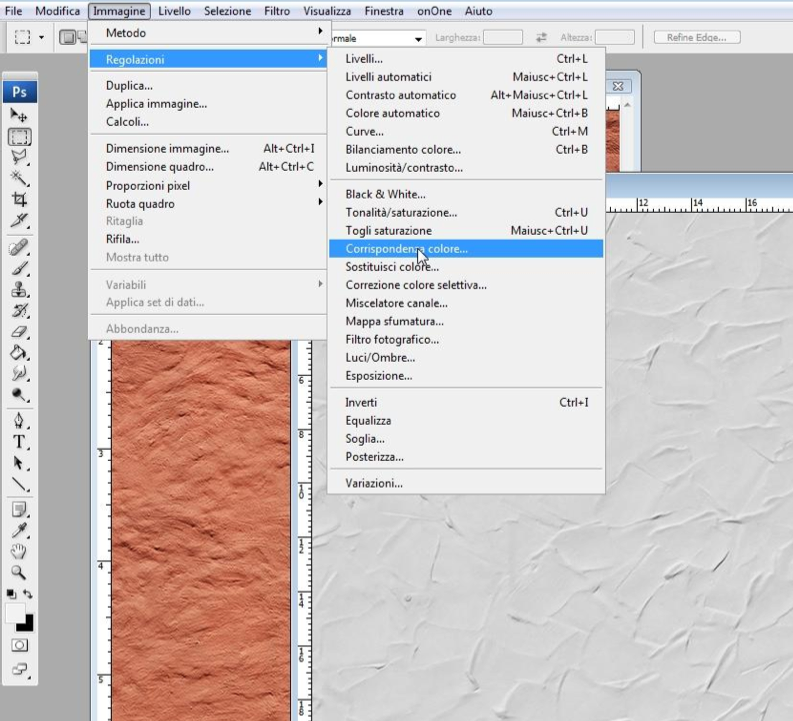Toggle Quick Mask mode

(x=19, y=645)
